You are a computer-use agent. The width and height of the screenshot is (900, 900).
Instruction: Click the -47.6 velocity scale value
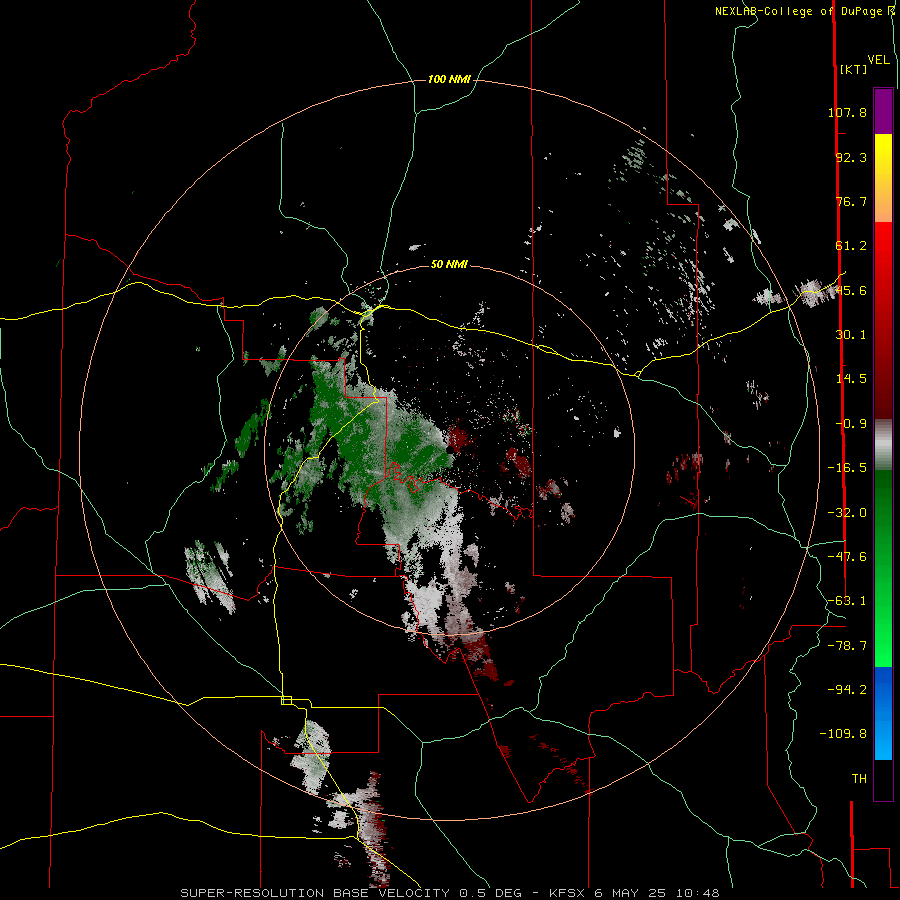click(x=847, y=557)
